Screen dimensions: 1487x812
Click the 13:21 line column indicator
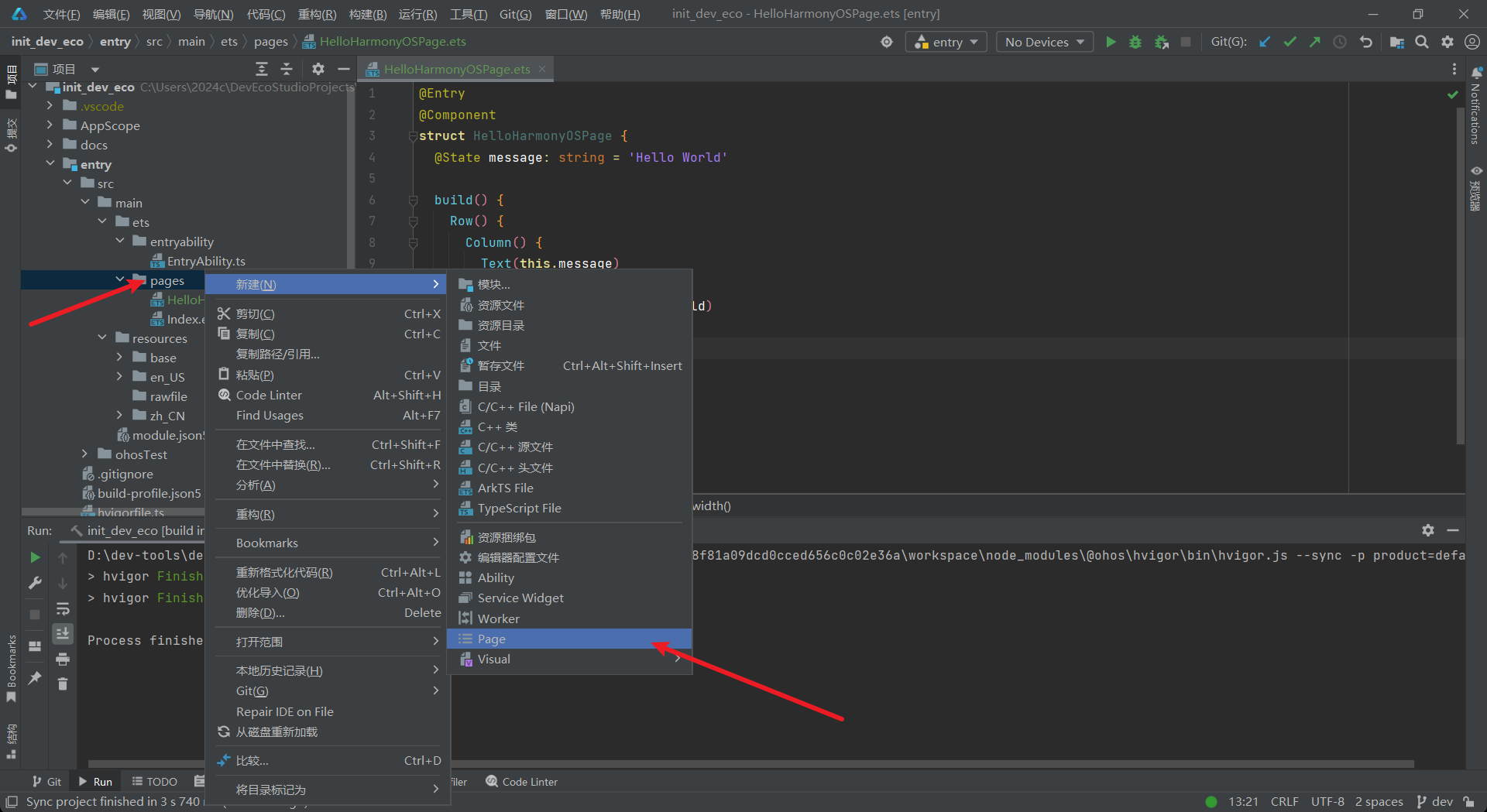click(x=1243, y=801)
